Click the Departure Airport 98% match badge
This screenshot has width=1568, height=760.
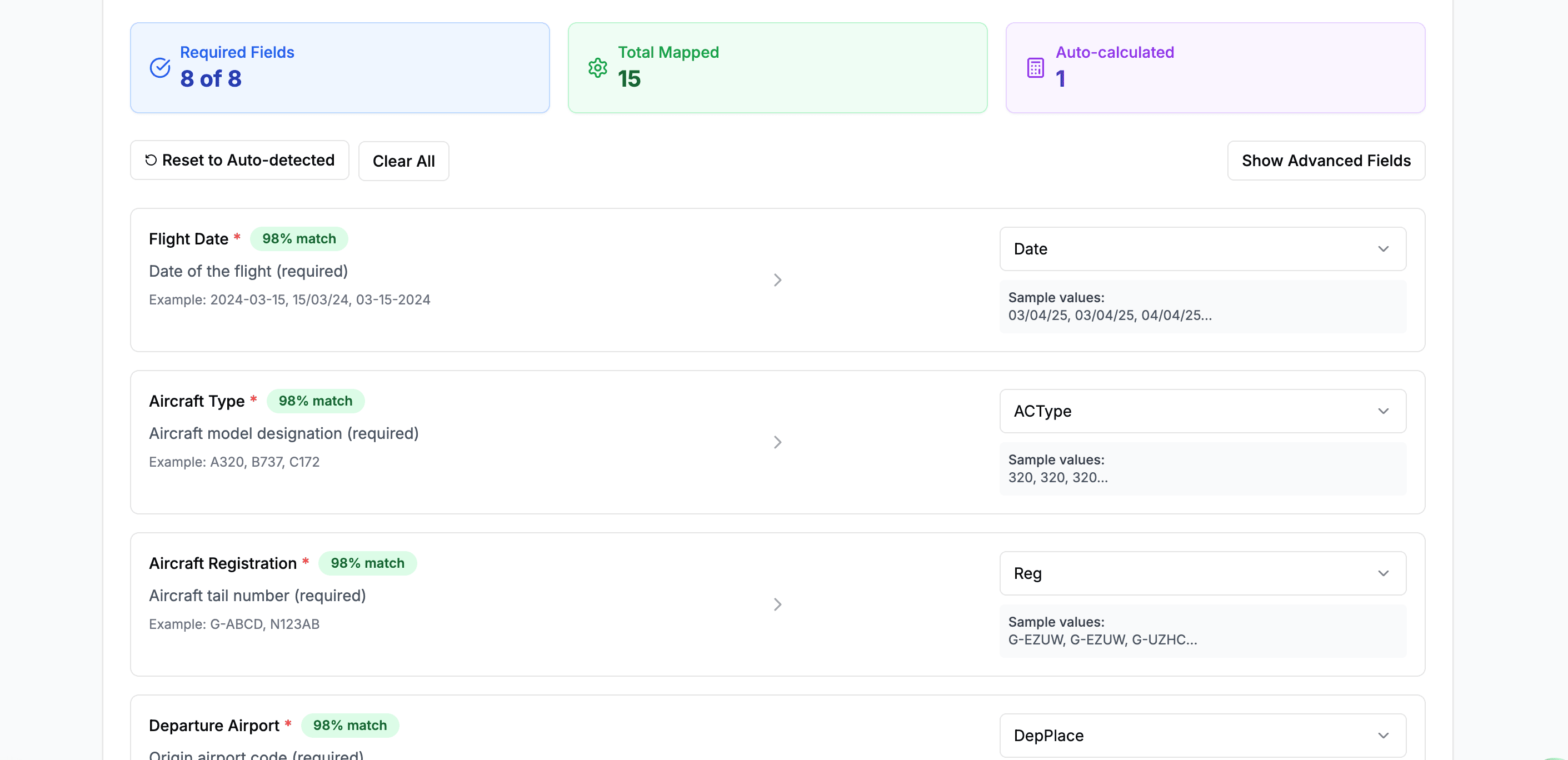tap(349, 726)
